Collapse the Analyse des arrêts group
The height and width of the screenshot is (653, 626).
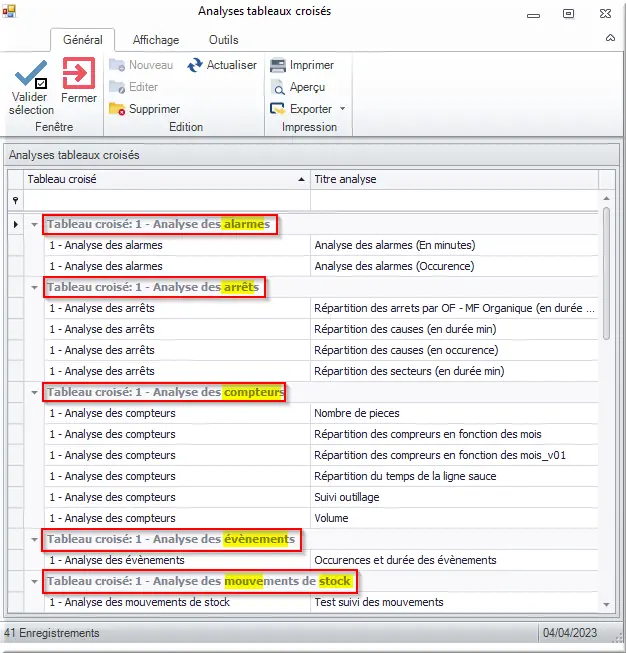coord(35,287)
